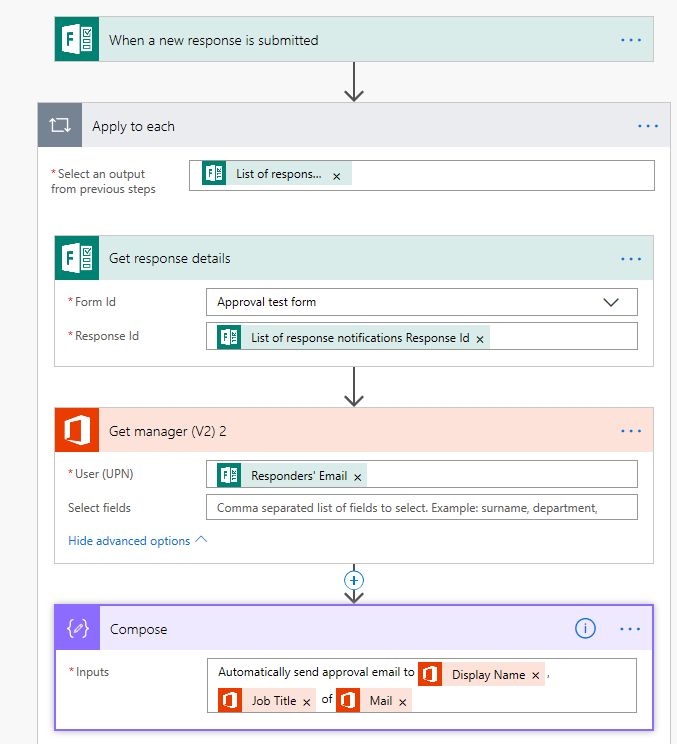Click the Office 365 icon on Get manager

(77, 431)
